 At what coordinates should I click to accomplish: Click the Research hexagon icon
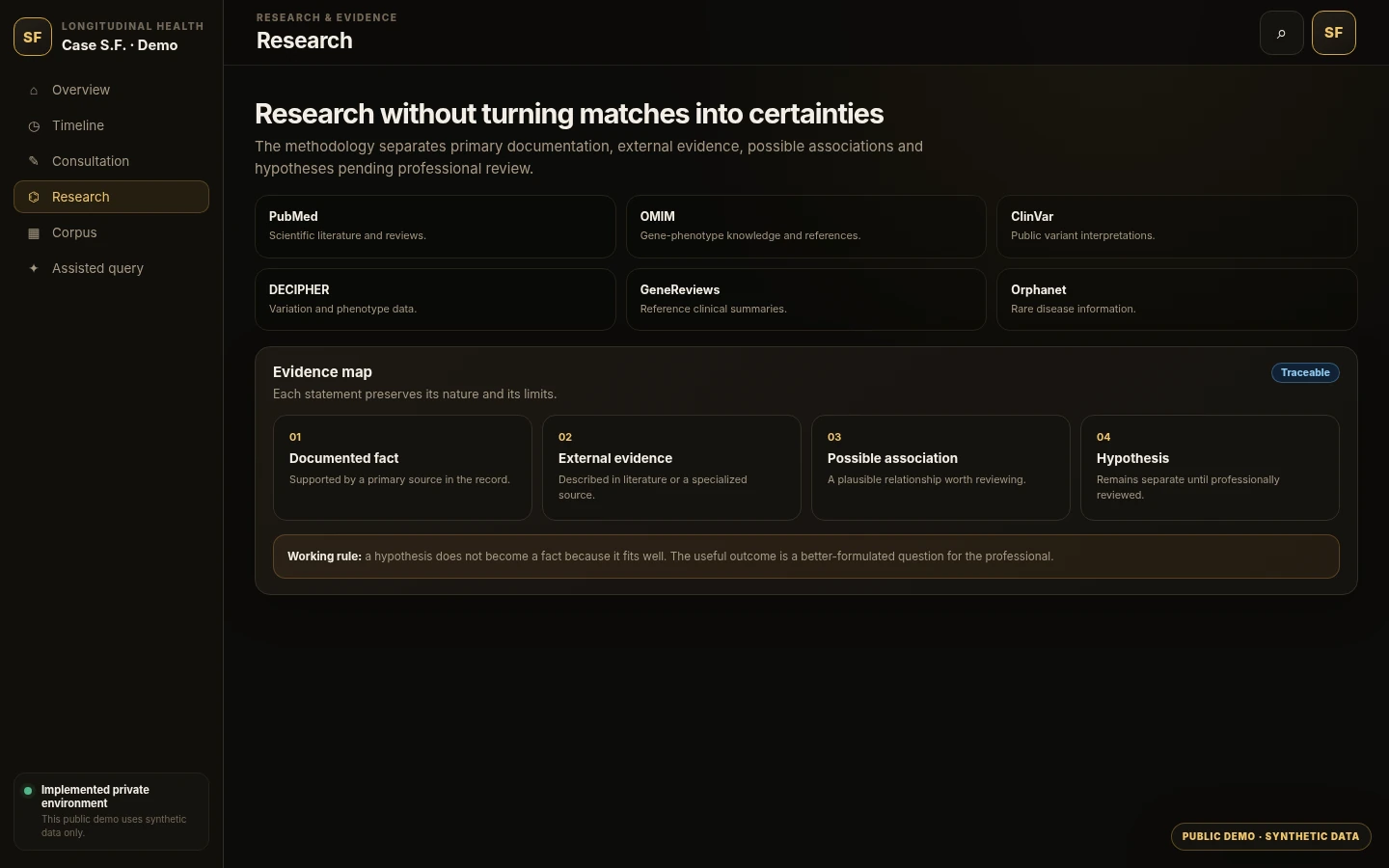34,197
